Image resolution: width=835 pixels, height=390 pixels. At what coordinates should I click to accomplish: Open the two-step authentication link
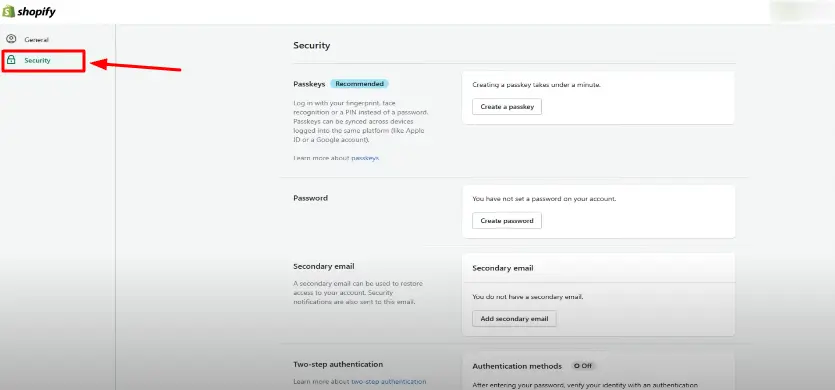point(389,381)
